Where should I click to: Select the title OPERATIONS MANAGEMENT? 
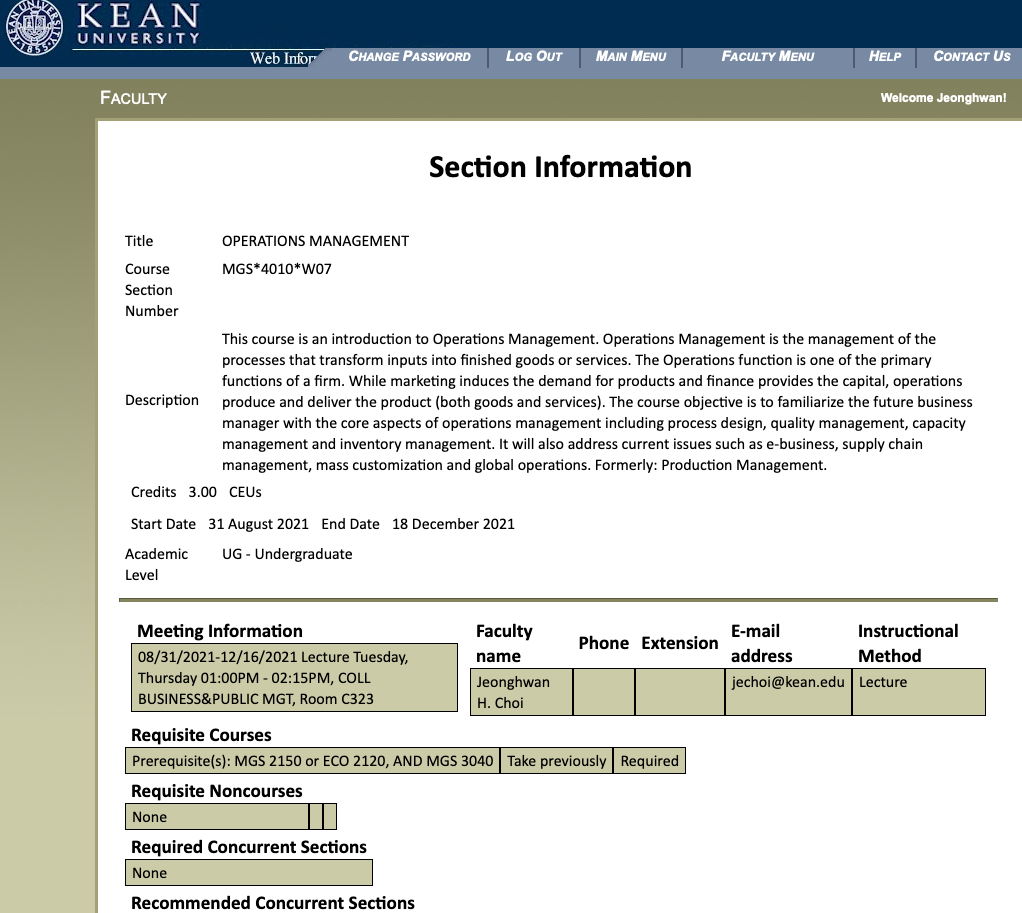coord(315,241)
